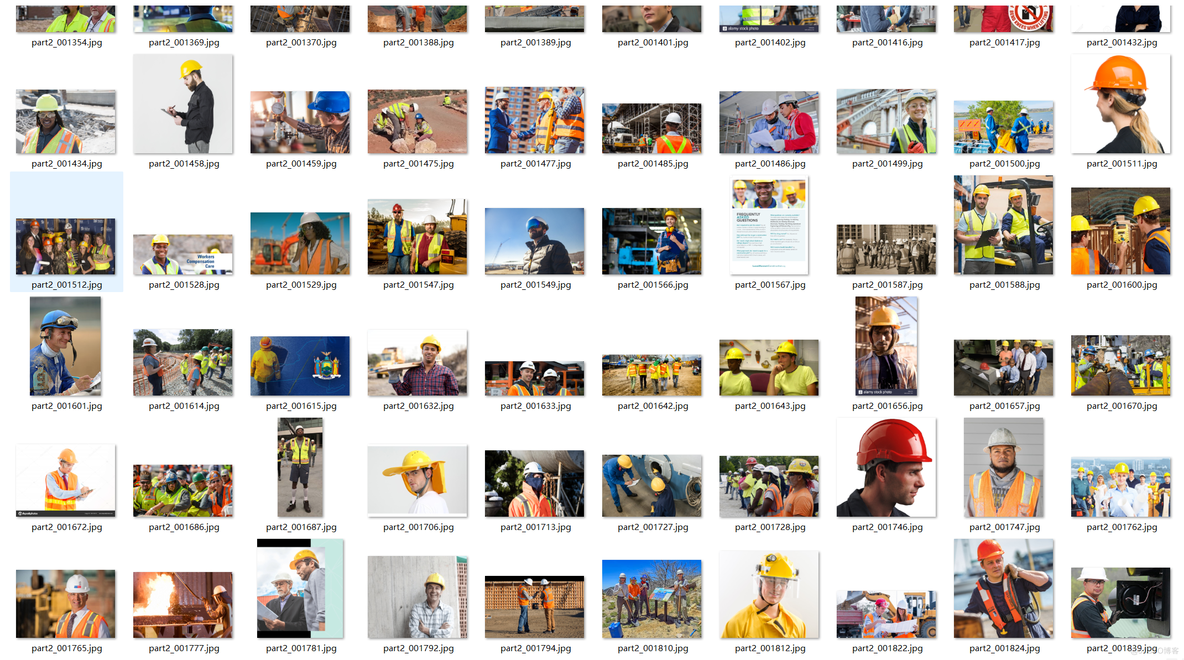
Task: Select the part2_001587.jpg sepia group photo
Action: 886,249
